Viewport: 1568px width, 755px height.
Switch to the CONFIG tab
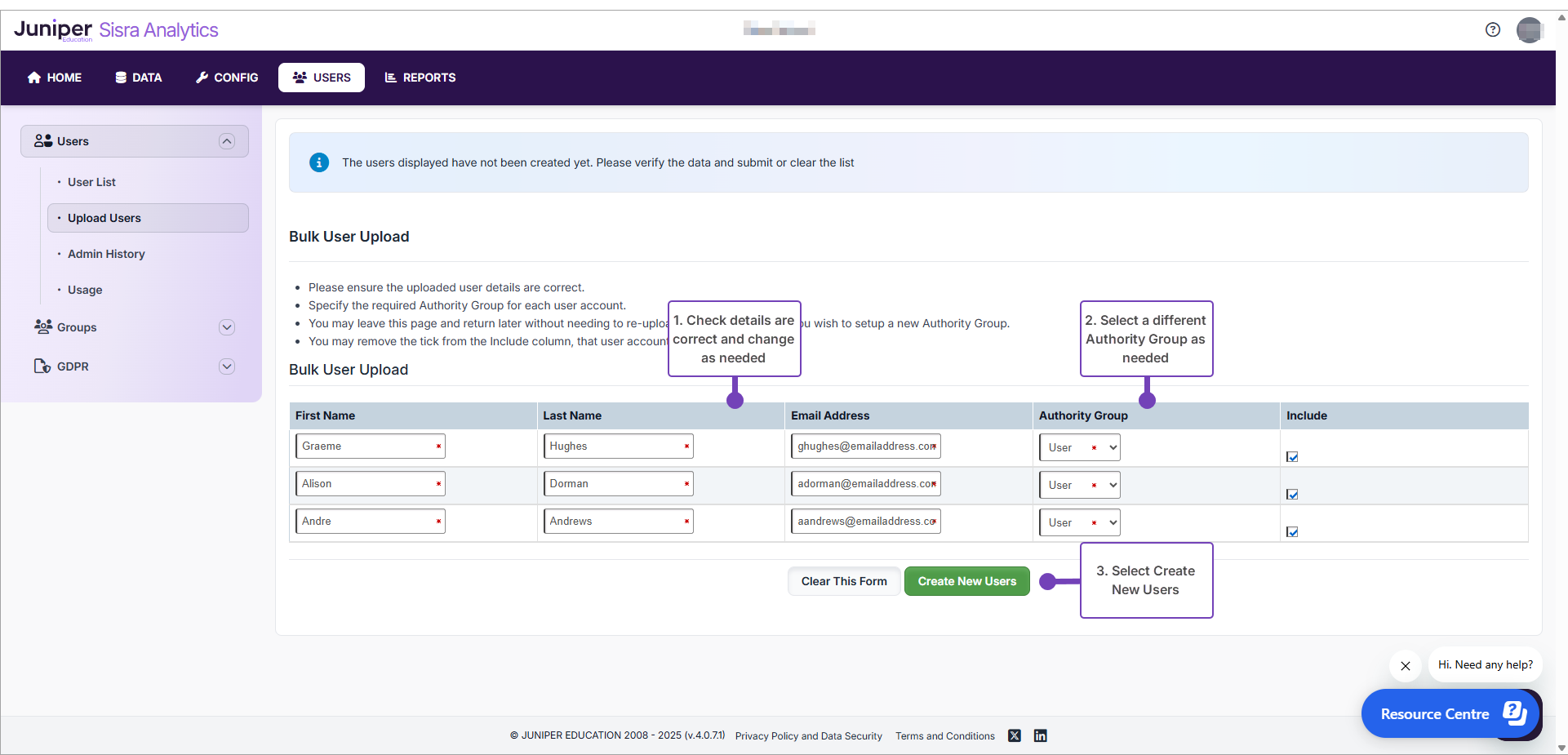pos(227,78)
